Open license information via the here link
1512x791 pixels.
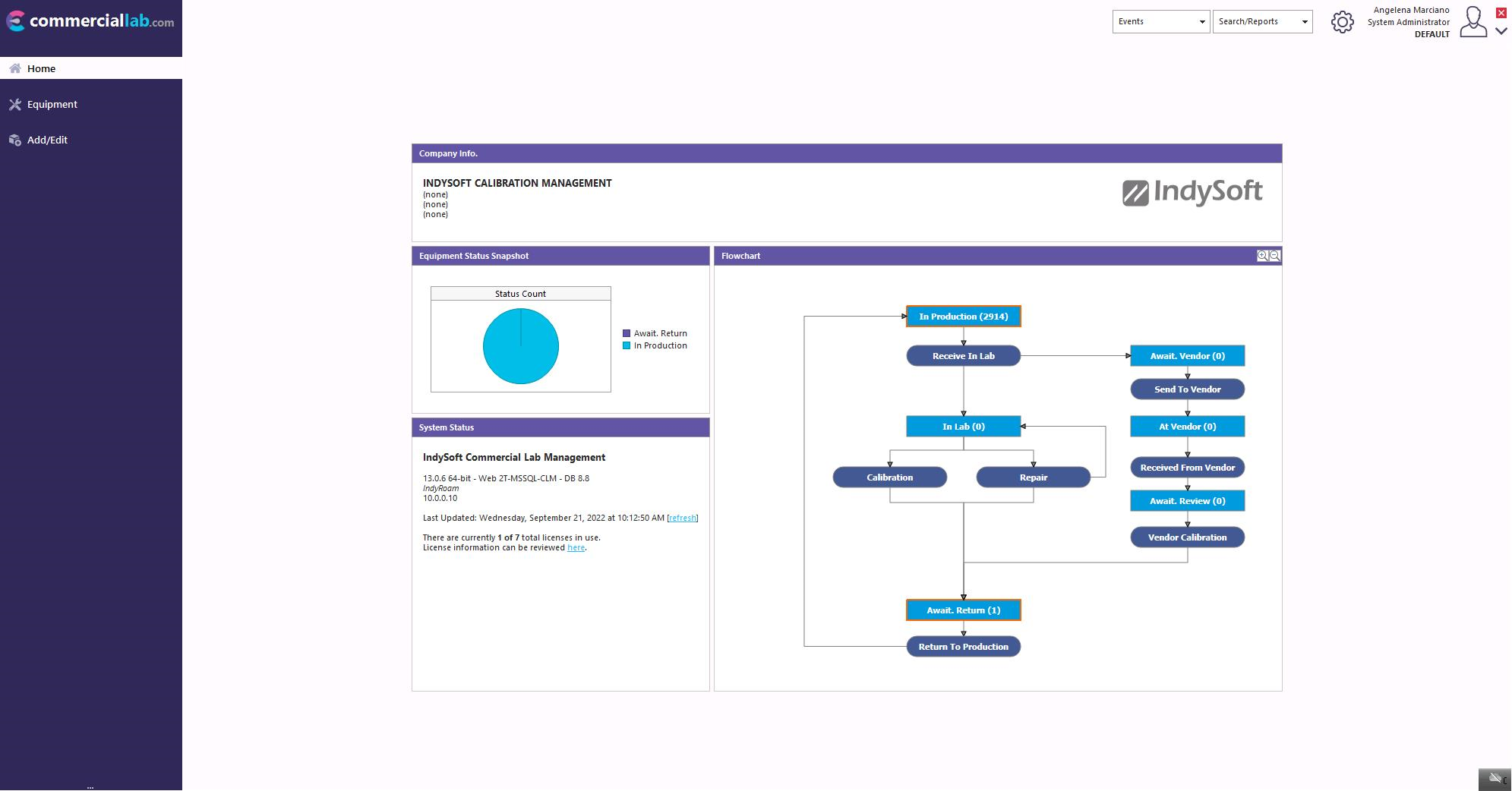576,548
